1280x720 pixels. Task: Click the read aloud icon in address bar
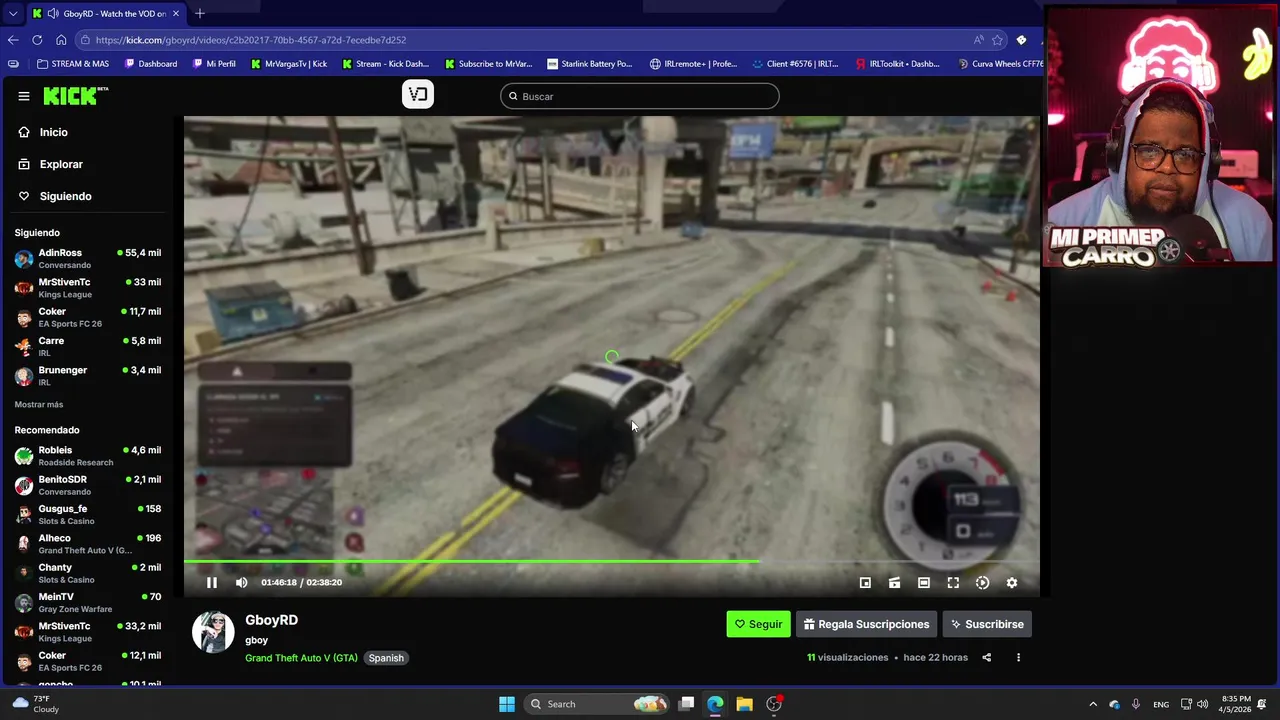[978, 40]
